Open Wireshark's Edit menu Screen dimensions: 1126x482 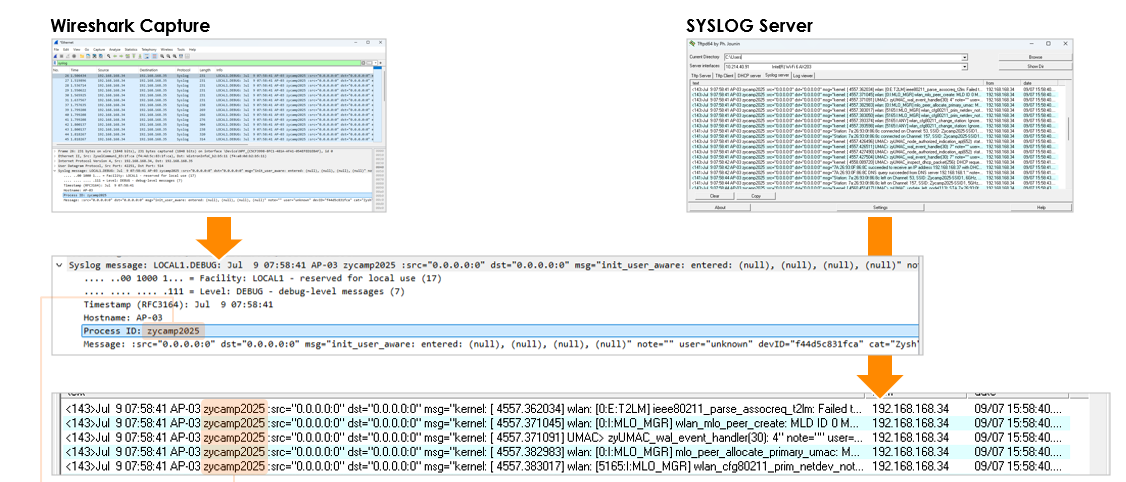pyautogui.click(x=66, y=50)
